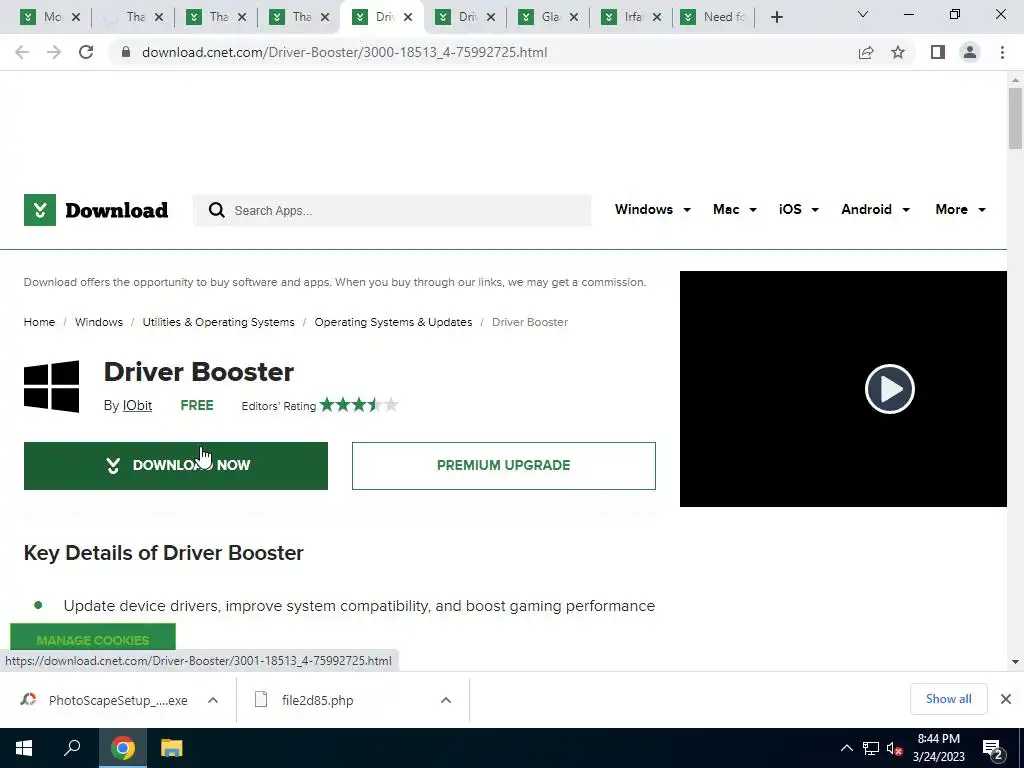Click the browser back arrow
The width and height of the screenshot is (1024, 768).
tap(22, 52)
